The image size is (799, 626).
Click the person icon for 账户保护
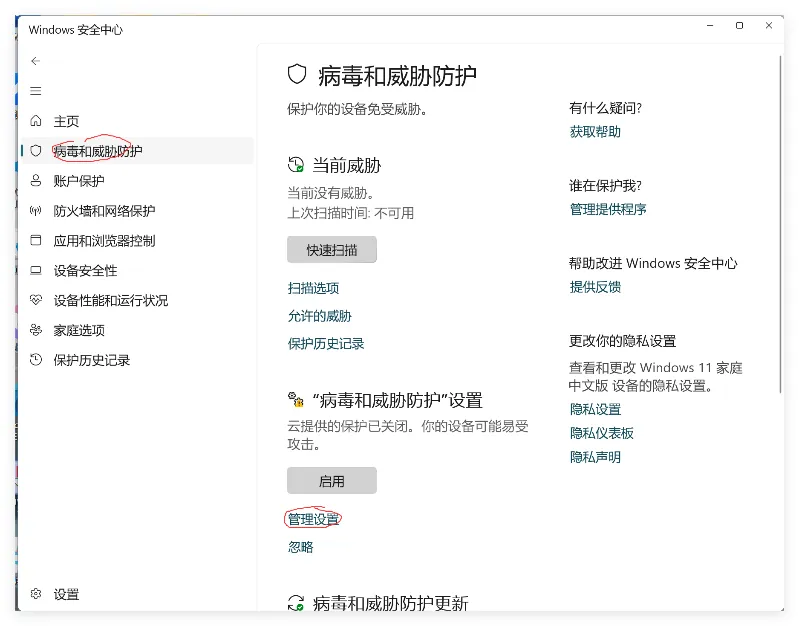coord(36,180)
